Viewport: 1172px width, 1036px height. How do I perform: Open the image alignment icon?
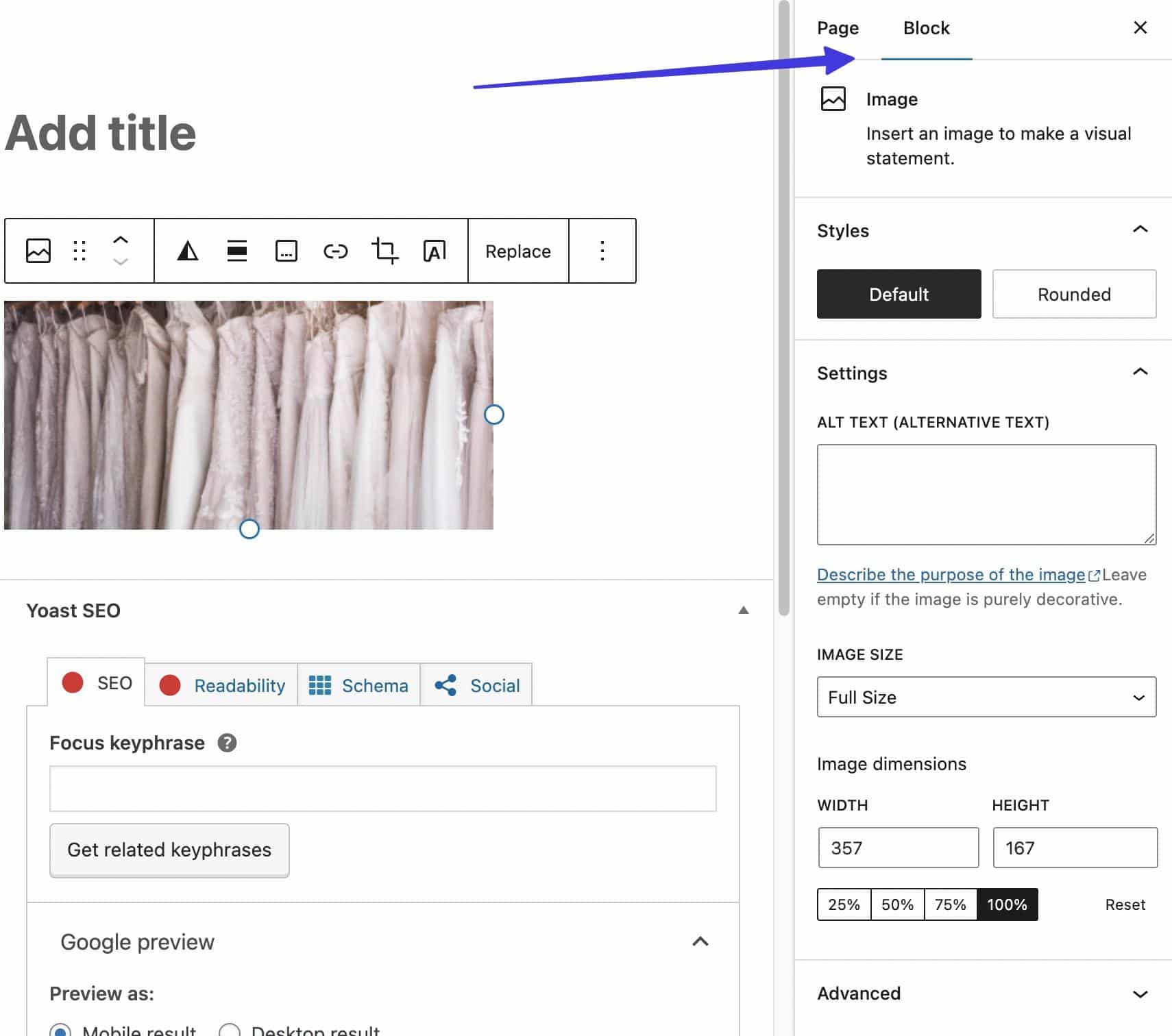point(236,251)
